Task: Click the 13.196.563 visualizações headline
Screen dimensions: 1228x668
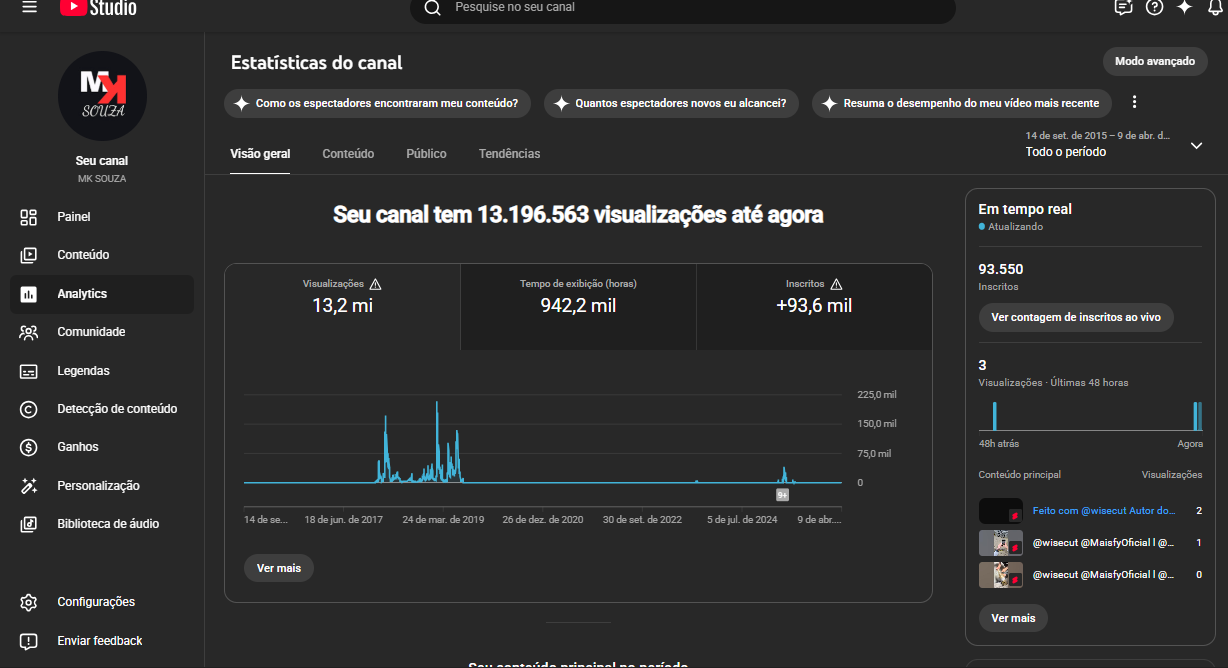Action: (x=578, y=215)
